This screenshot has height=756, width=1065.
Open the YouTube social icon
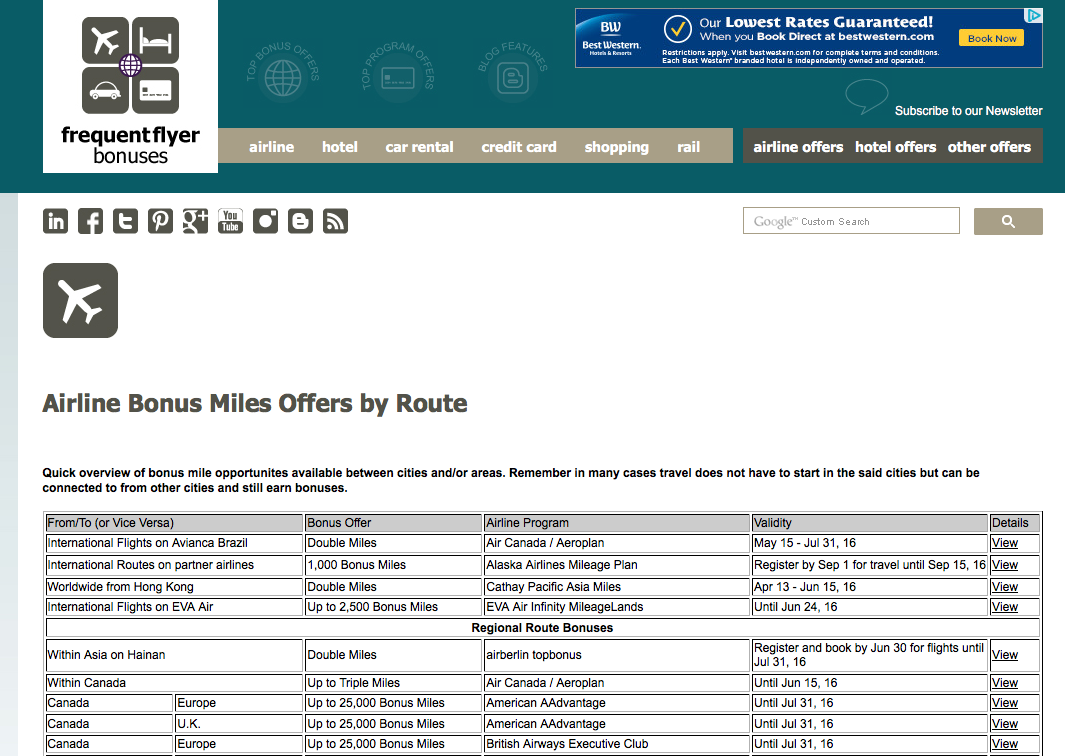point(230,221)
